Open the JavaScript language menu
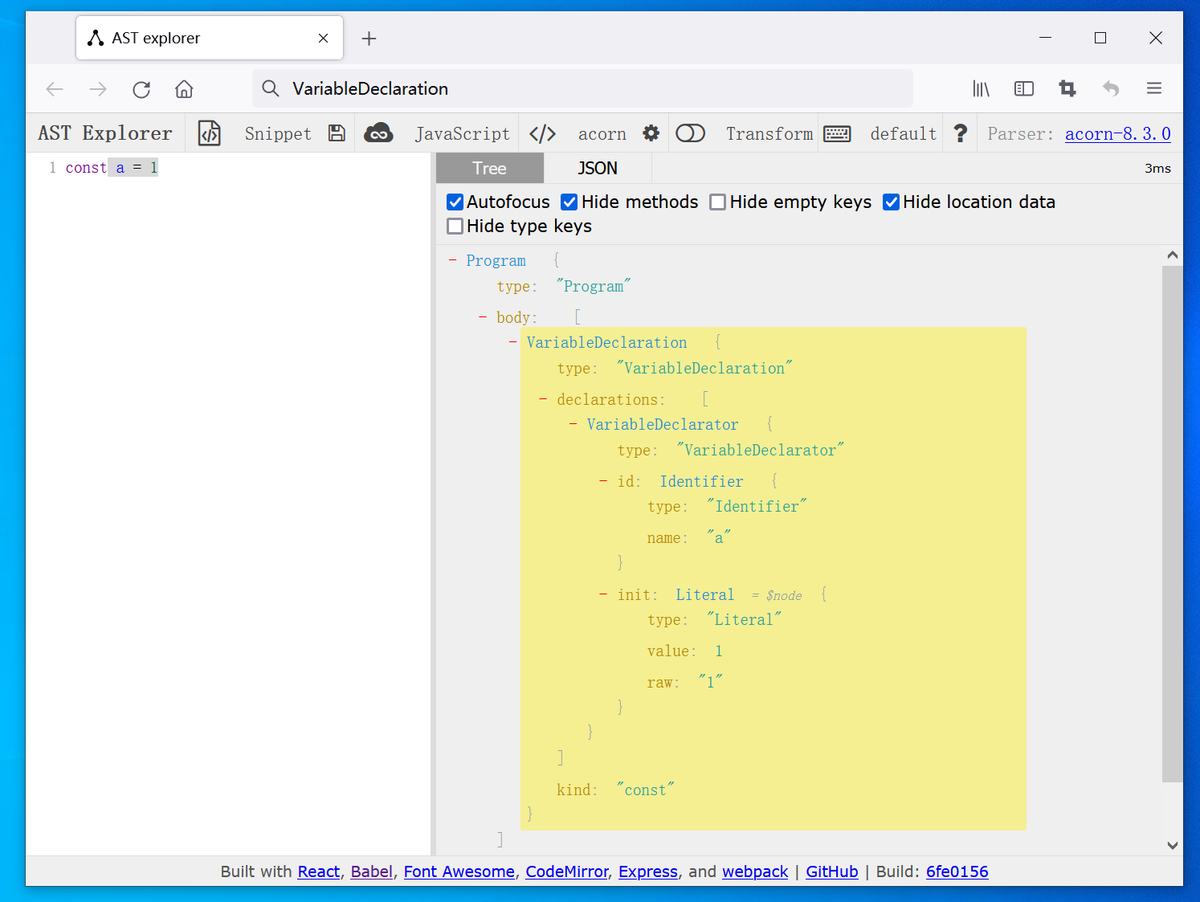1200x902 pixels. pos(462,133)
